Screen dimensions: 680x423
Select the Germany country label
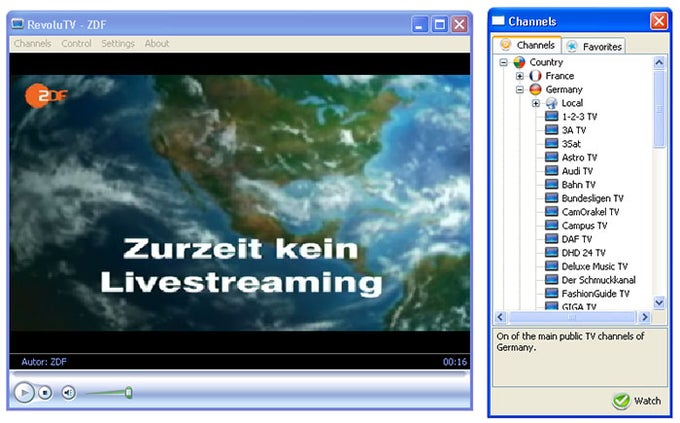[564, 89]
